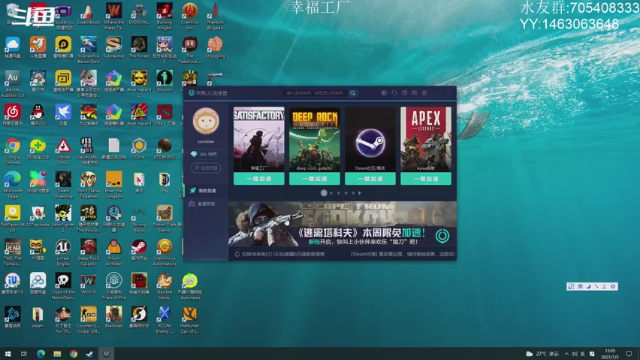Open Blacksad desktop shortcut
The width and height of the screenshot is (640, 360).
click(x=114, y=317)
